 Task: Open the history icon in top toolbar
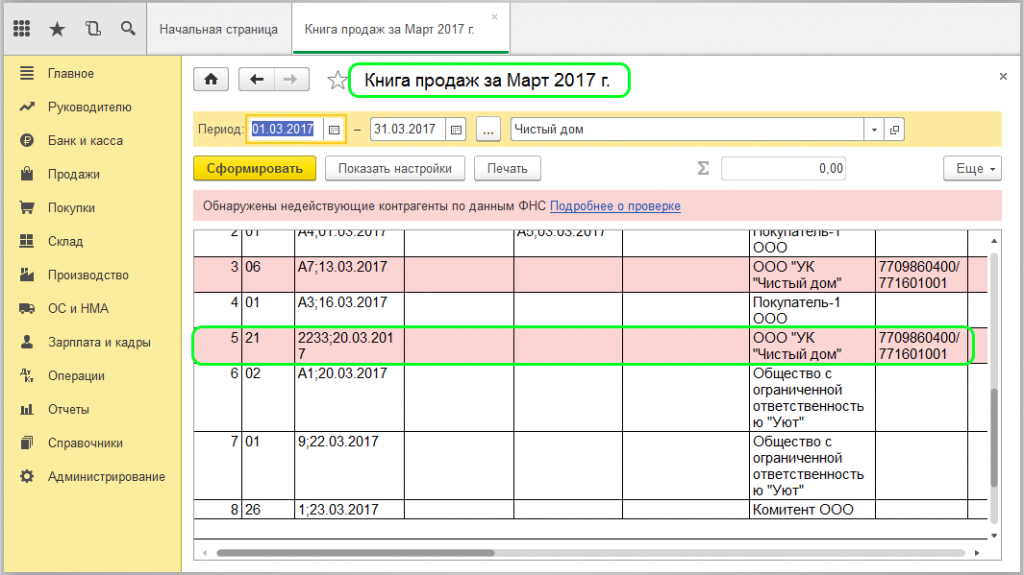click(93, 29)
